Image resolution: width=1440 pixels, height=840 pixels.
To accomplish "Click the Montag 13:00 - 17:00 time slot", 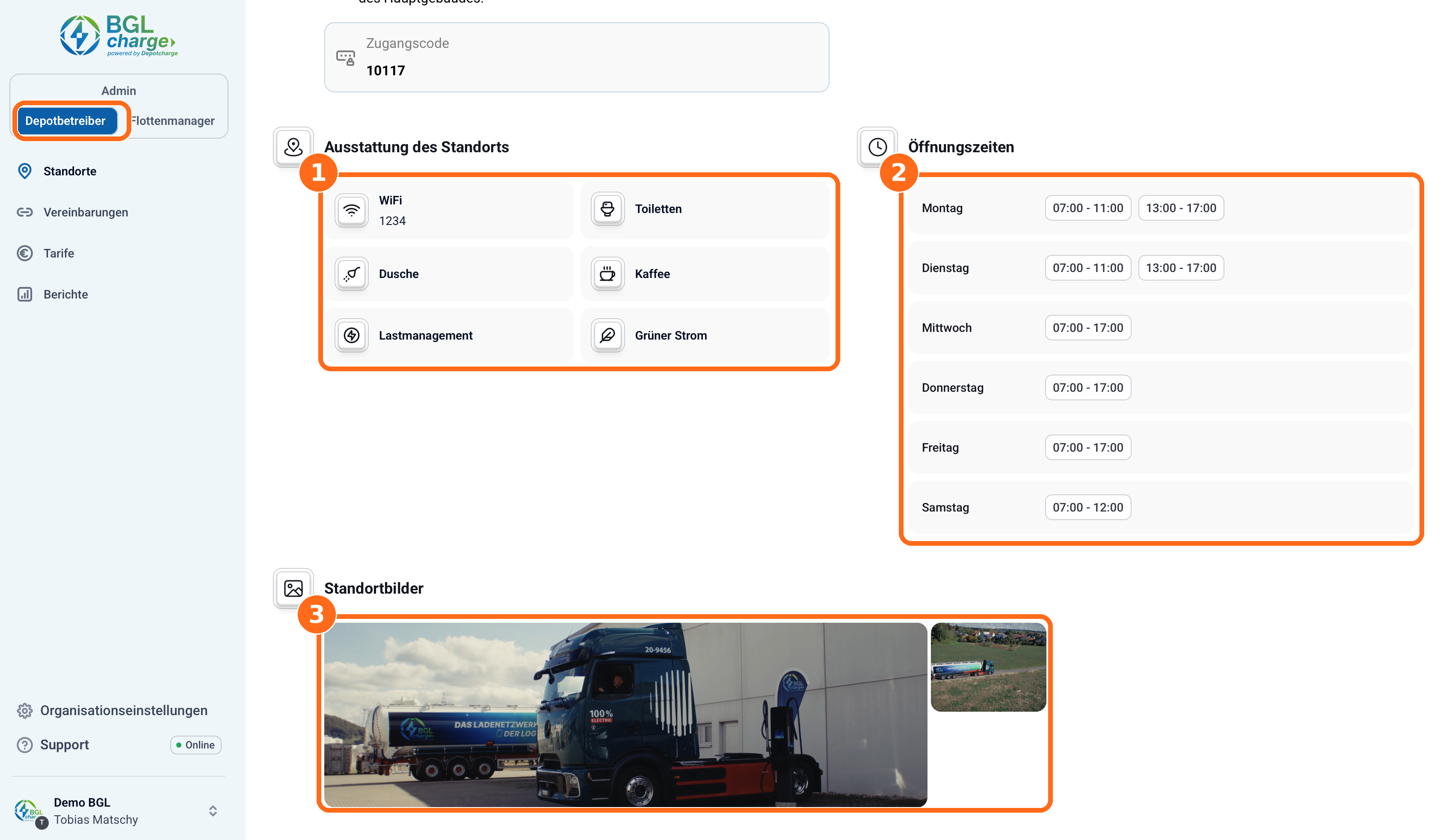I will (x=1181, y=208).
